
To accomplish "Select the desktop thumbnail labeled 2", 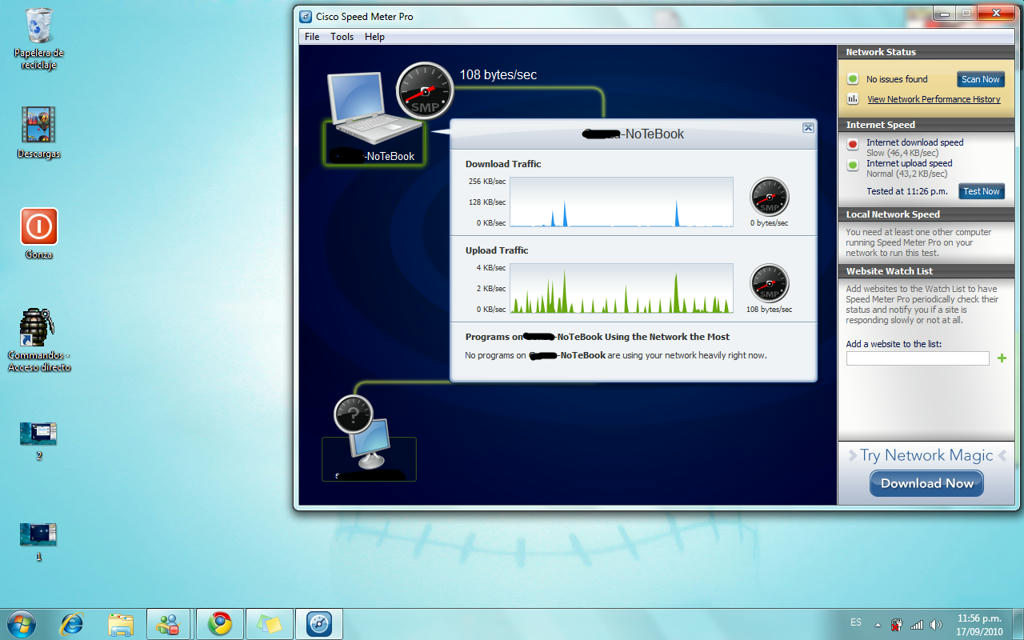I will point(39,441).
